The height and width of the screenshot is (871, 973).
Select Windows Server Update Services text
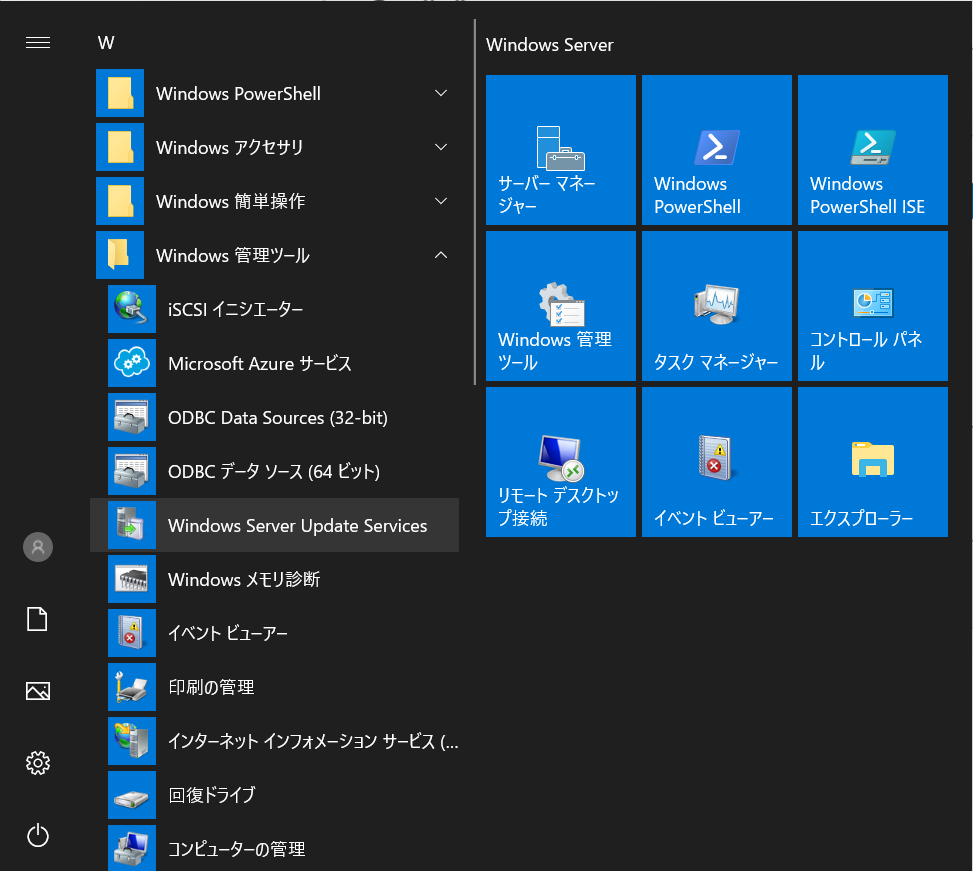coord(297,525)
